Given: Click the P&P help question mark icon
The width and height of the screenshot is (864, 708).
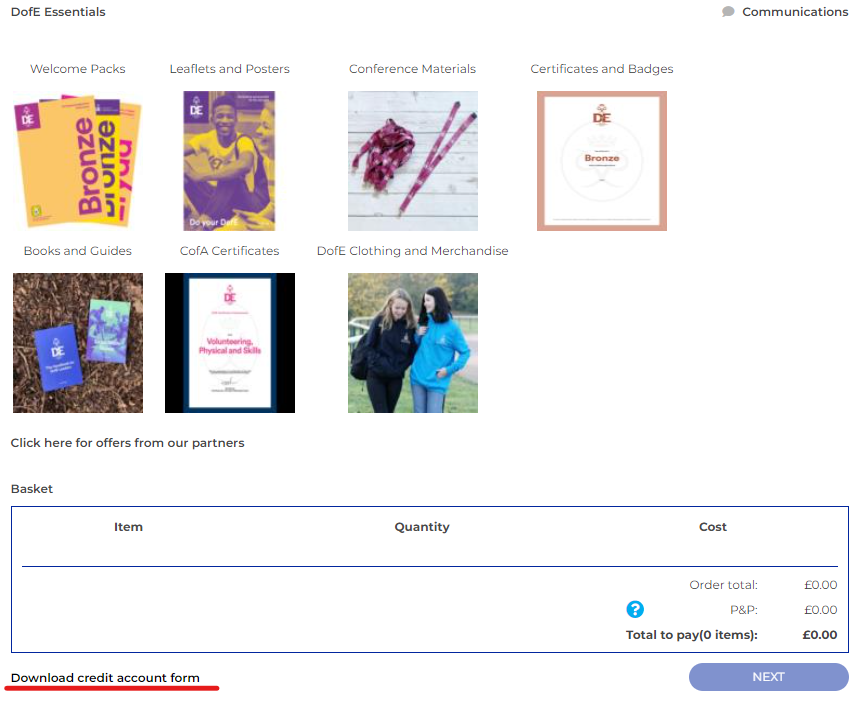Looking at the screenshot, I should click(635, 609).
